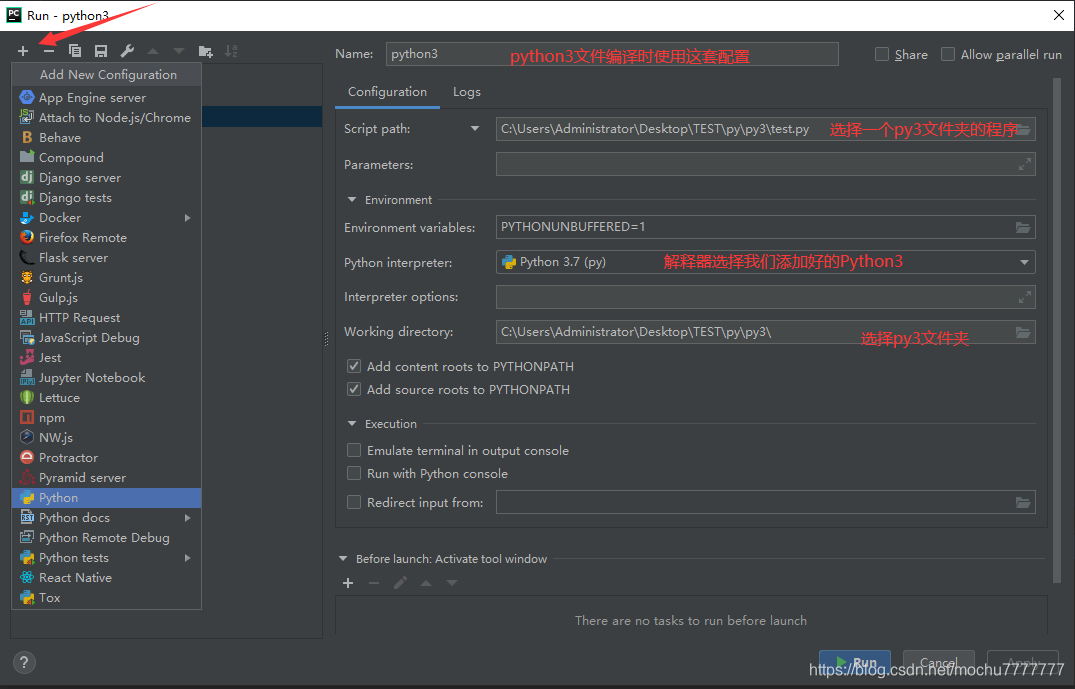
Task: Enable Emulate terminal in output console
Action: click(x=354, y=450)
